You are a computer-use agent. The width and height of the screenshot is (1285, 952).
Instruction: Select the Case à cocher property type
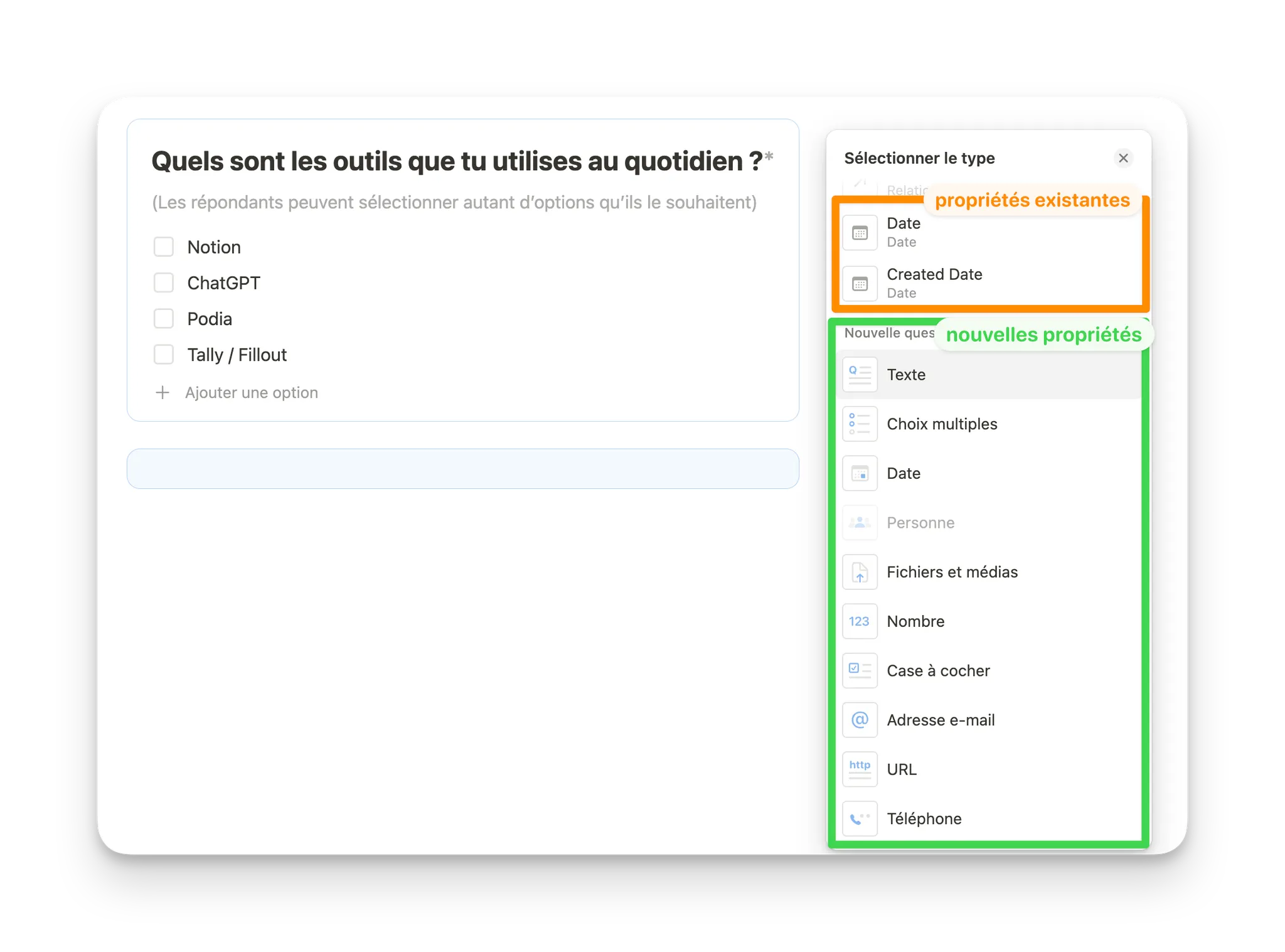(938, 670)
